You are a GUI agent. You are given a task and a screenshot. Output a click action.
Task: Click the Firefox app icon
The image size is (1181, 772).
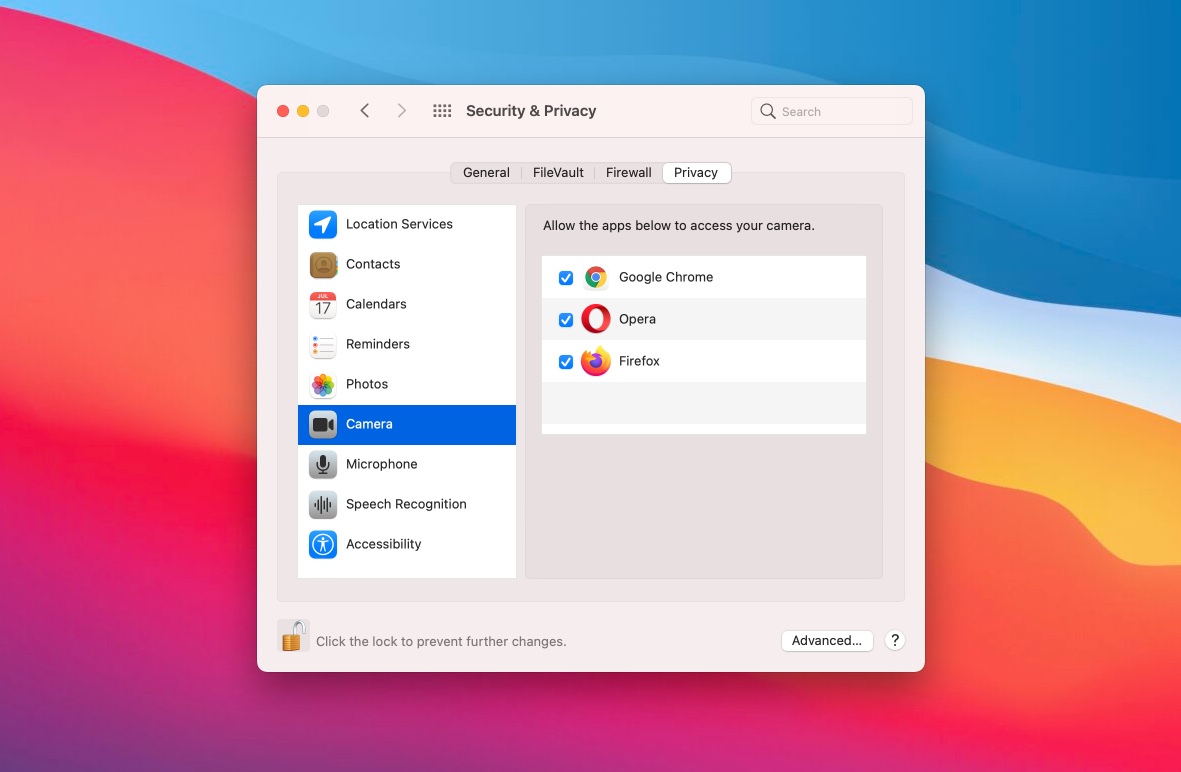pos(595,362)
